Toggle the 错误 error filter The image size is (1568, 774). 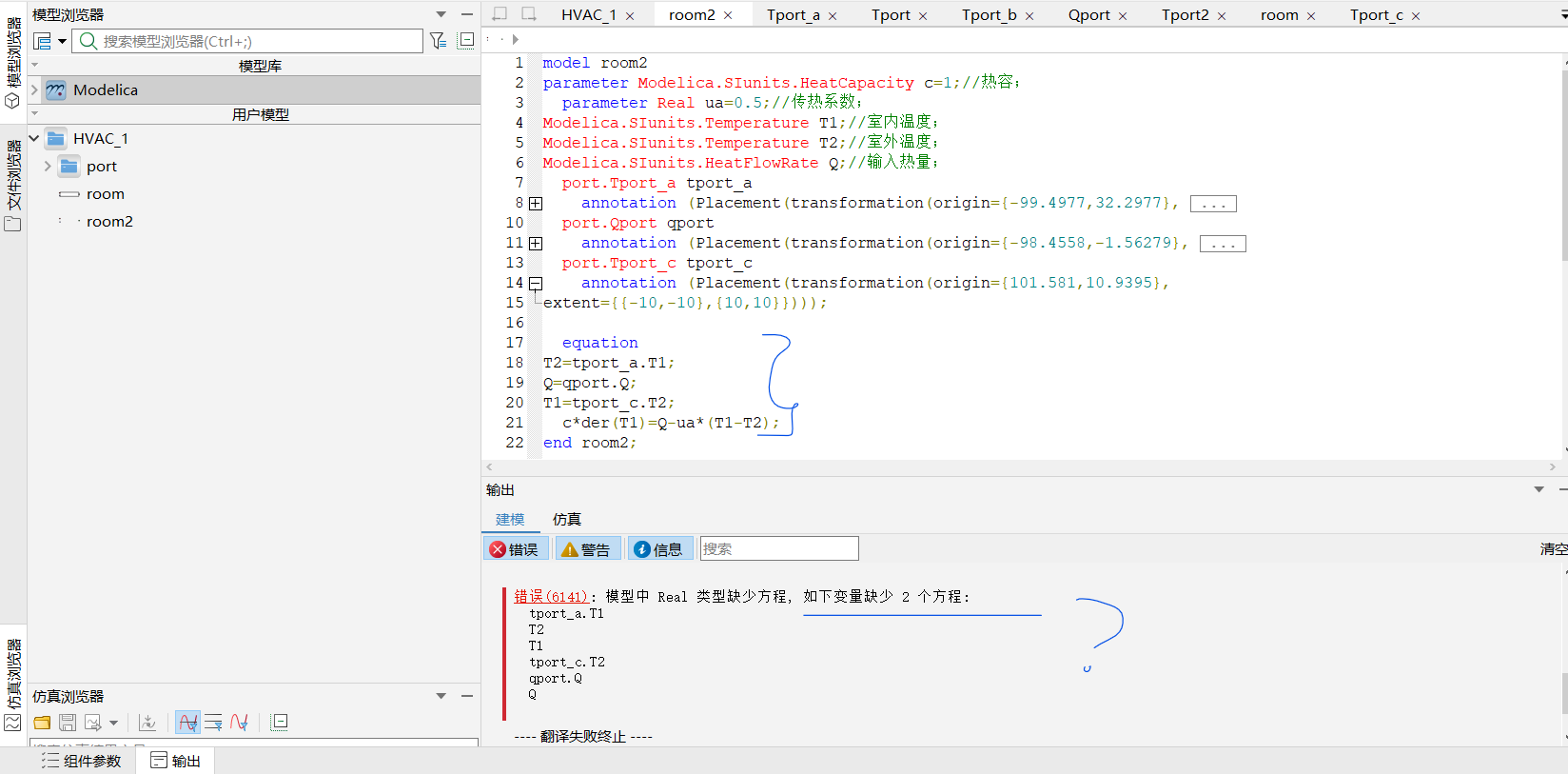click(515, 549)
